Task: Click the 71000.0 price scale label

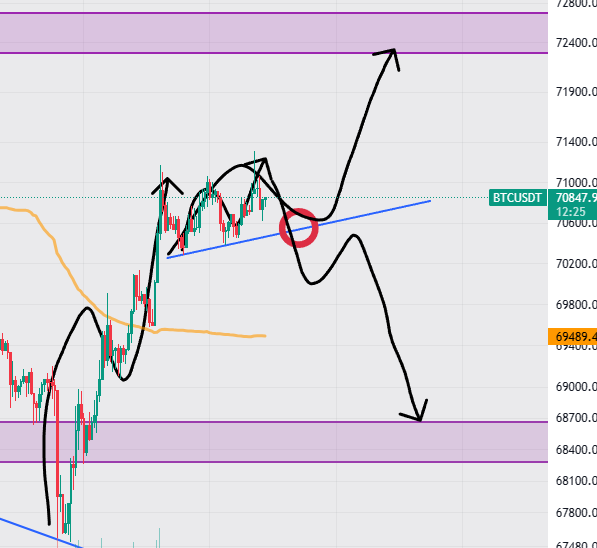Action: pos(576,183)
